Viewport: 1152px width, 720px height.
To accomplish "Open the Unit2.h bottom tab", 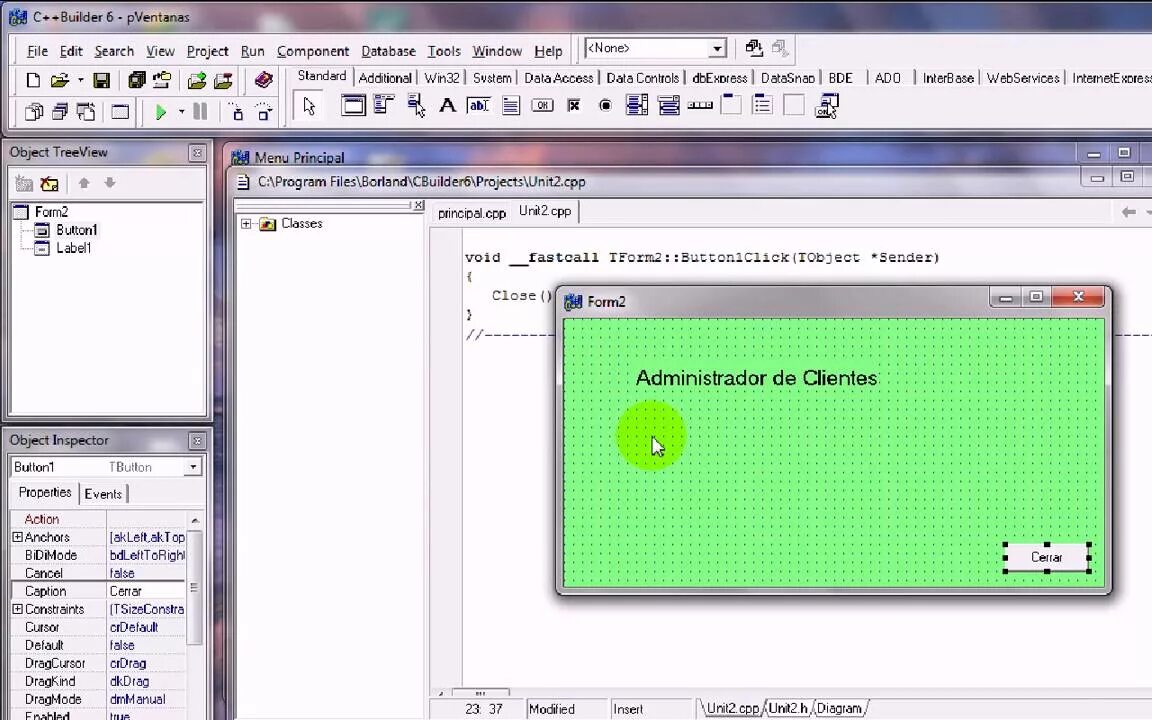I will (x=788, y=708).
